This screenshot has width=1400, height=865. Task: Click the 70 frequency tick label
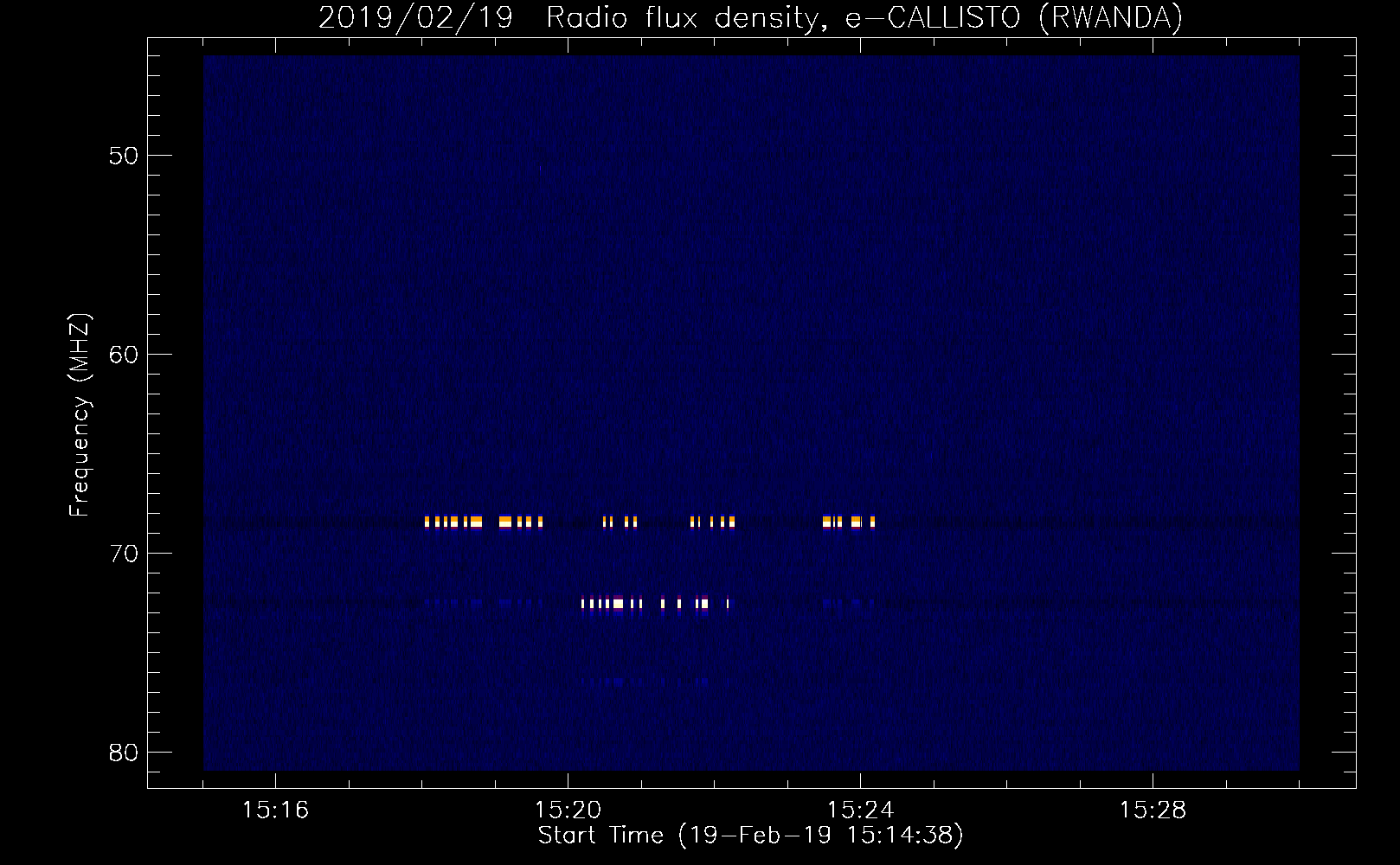(124, 554)
